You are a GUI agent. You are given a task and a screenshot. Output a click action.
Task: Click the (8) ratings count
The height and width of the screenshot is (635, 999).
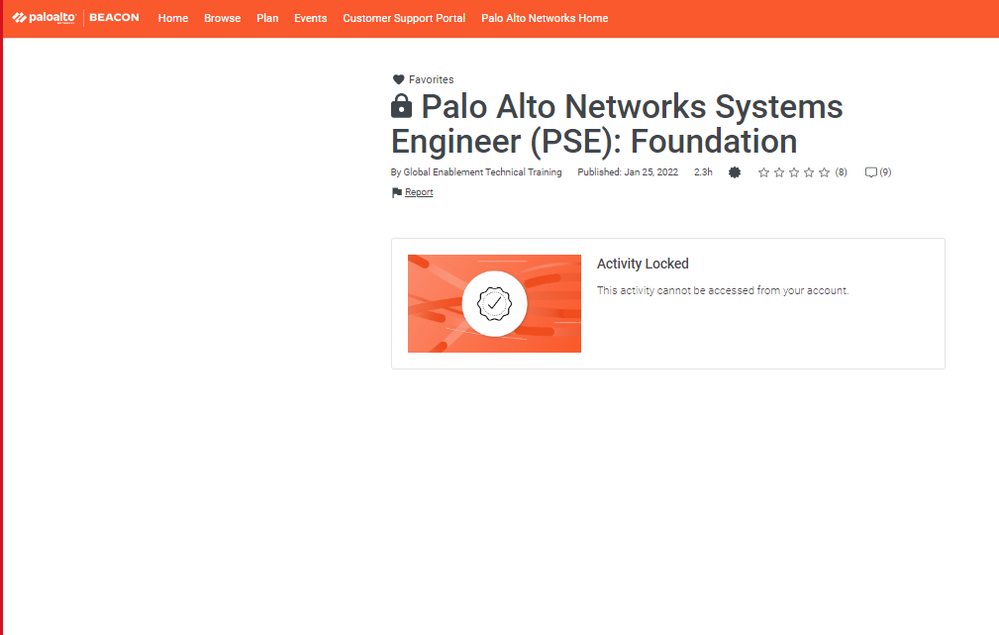(x=842, y=172)
